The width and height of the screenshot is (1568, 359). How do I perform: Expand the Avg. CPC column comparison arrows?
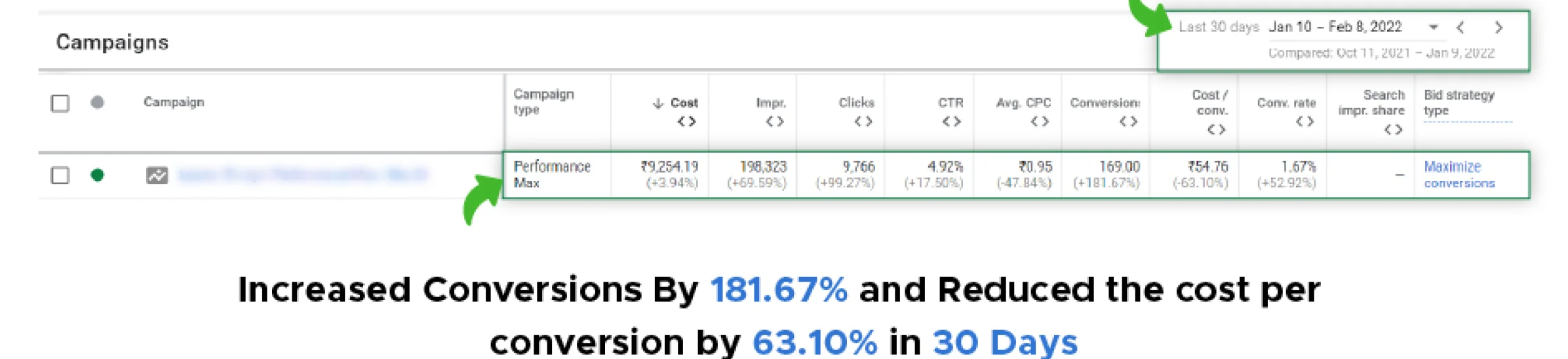1040,121
